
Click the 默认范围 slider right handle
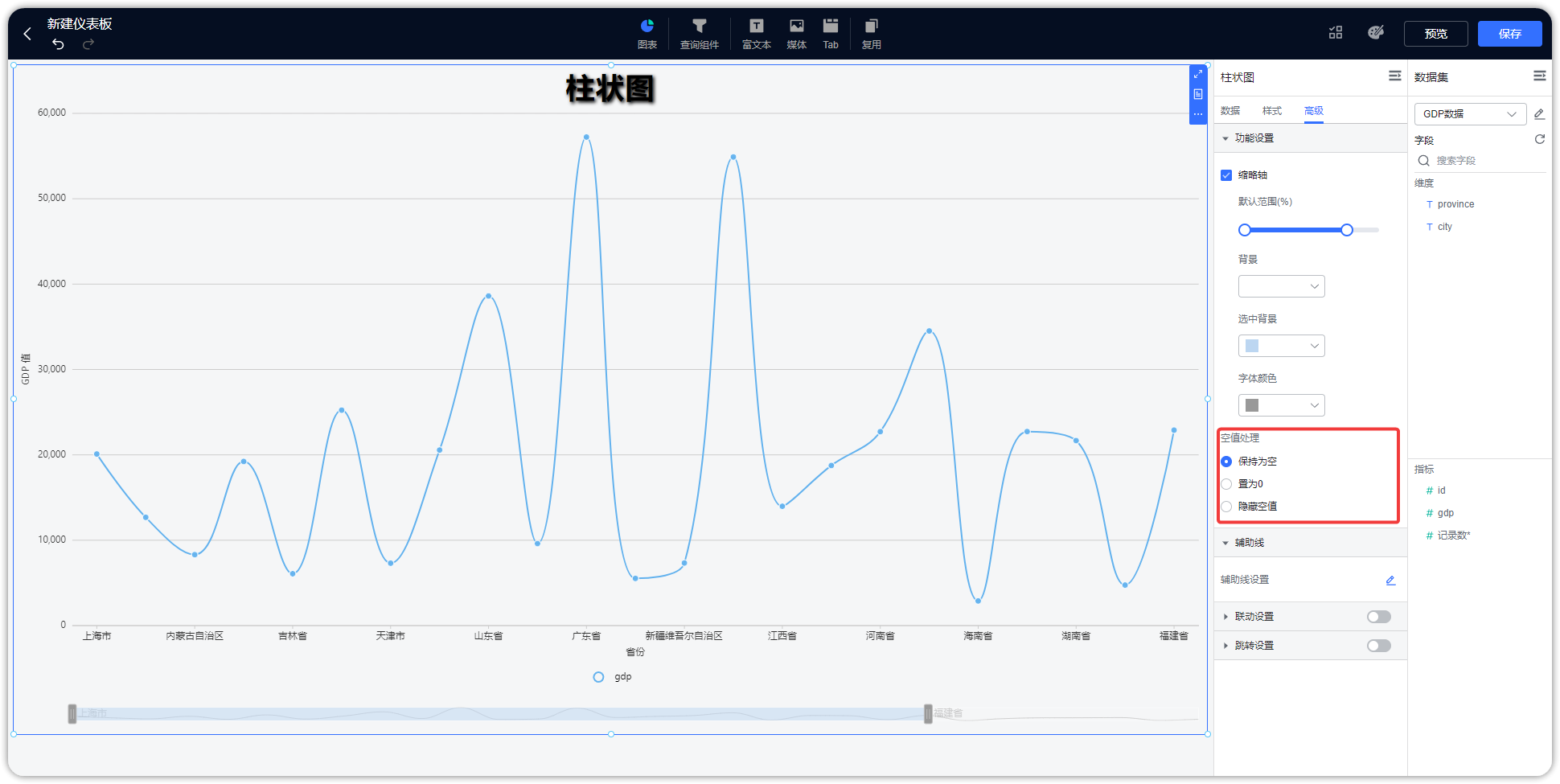1347,230
